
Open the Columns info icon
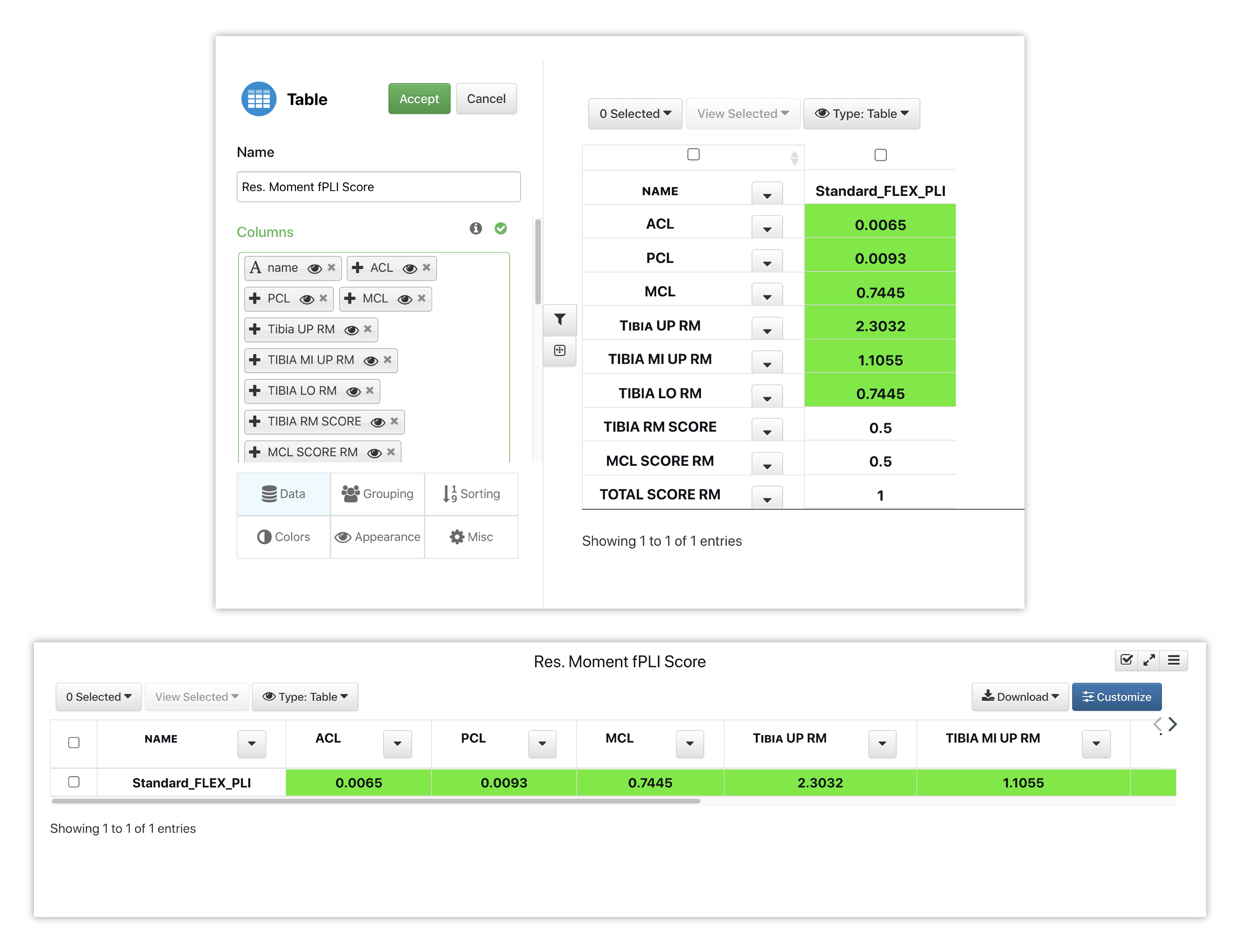click(476, 228)
